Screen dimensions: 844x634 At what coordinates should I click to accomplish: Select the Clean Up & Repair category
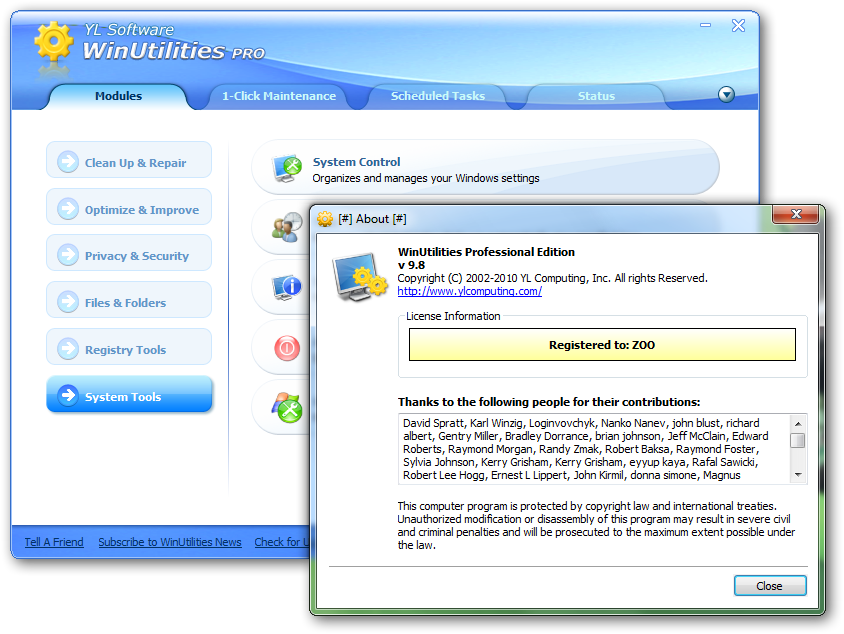pos(129,160)
